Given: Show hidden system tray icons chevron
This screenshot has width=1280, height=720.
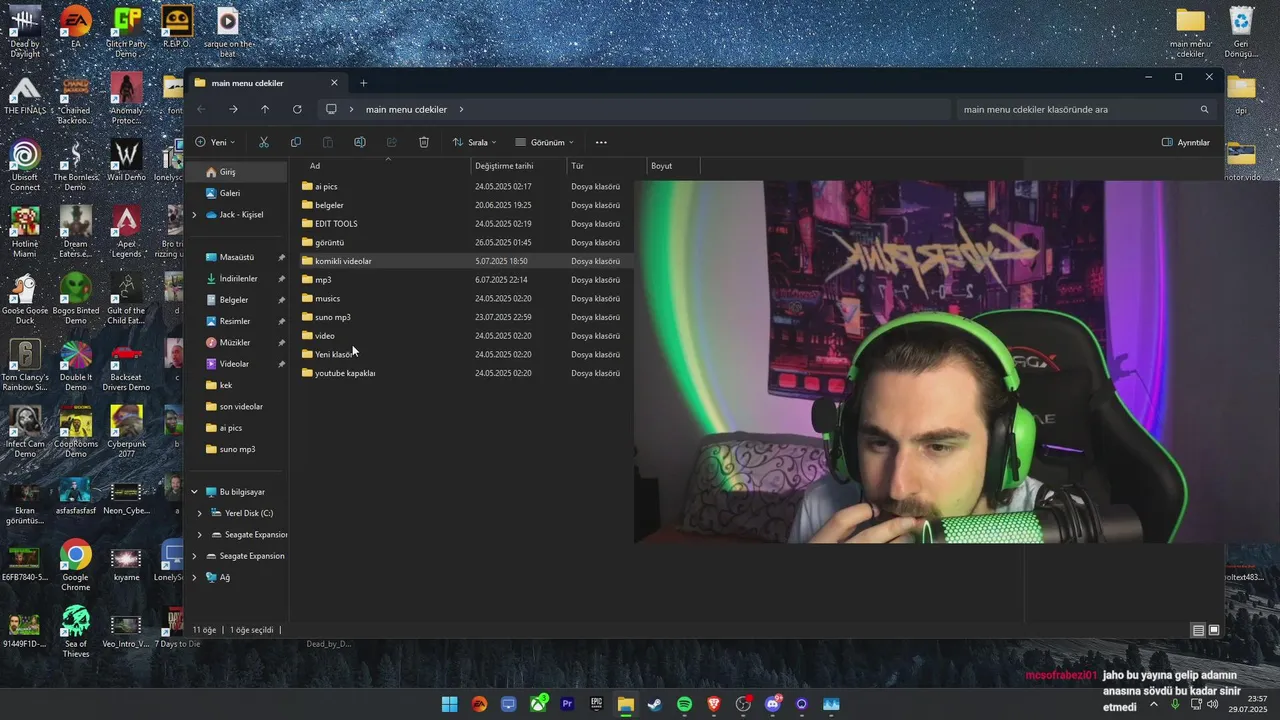Looking at the screenshot, I should tap(1154, 704).
